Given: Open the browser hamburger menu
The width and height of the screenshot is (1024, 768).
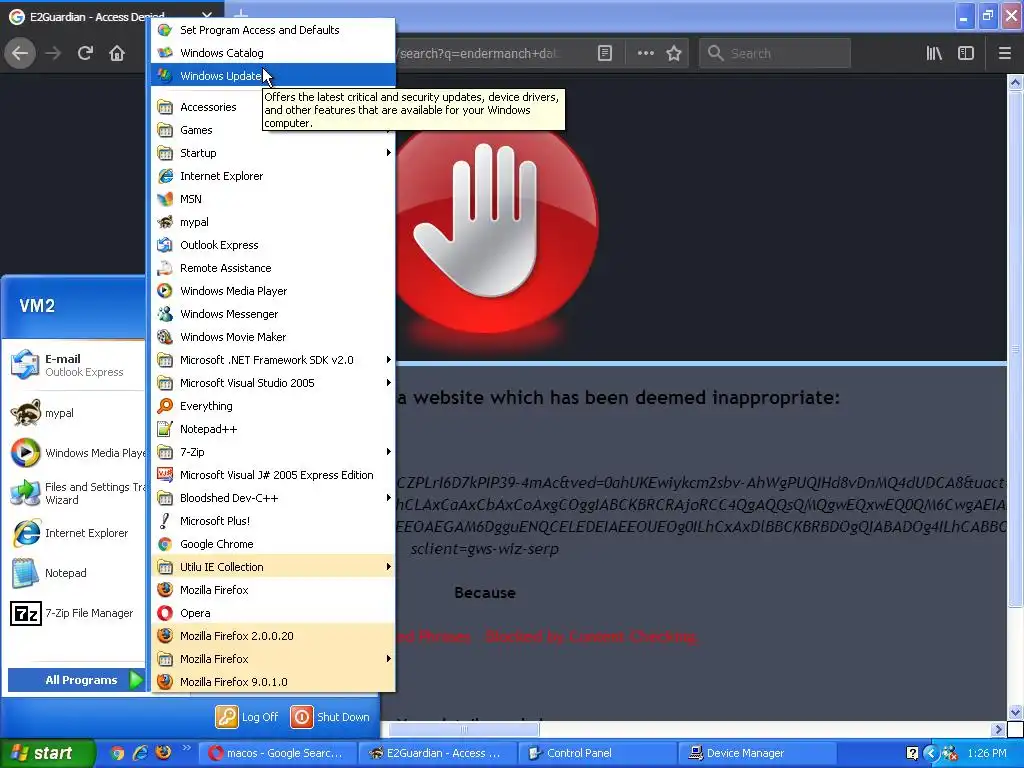Looking at the screenshot, I should tap(1004, 53).
